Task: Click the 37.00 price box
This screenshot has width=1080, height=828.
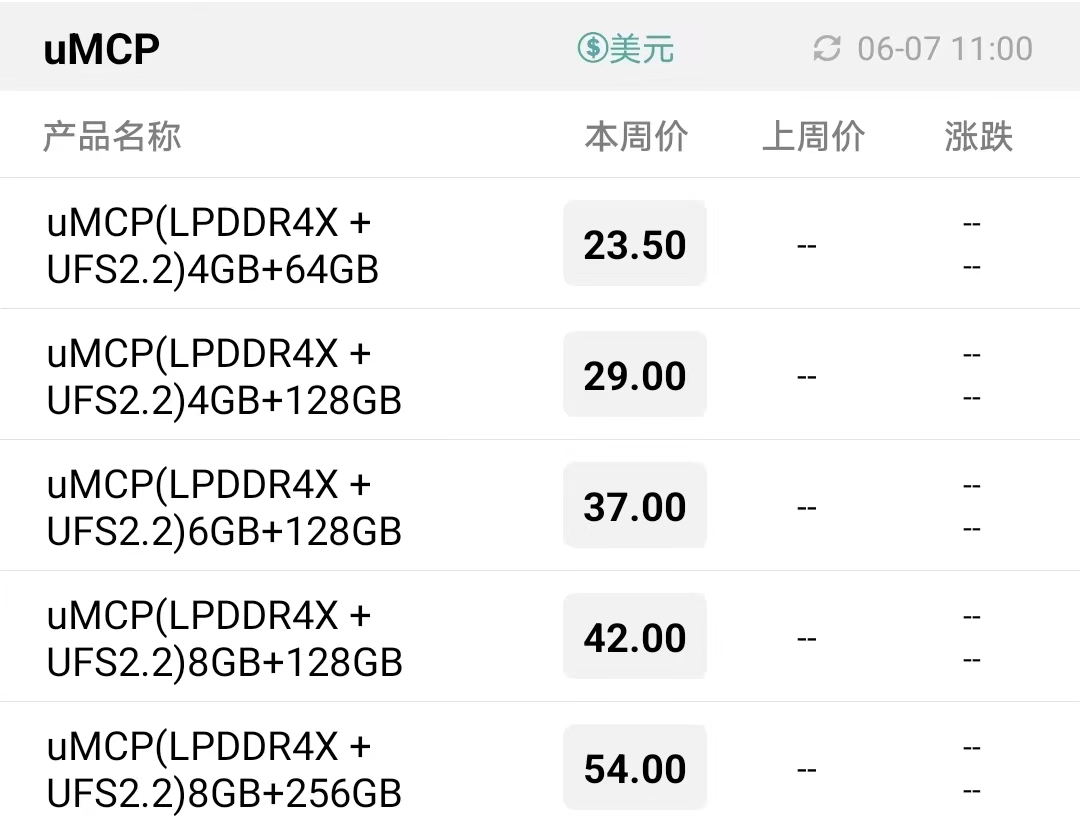Action: coord(635,506)
